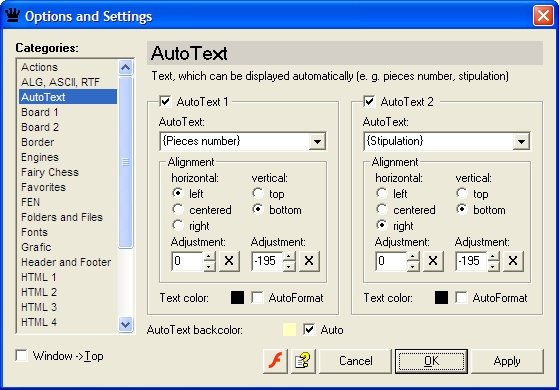Viewport: 559px width, 390px height.
Task: Click the spinner arrows of AutoText 1 vertical adjustment
Action: (289, 261)
